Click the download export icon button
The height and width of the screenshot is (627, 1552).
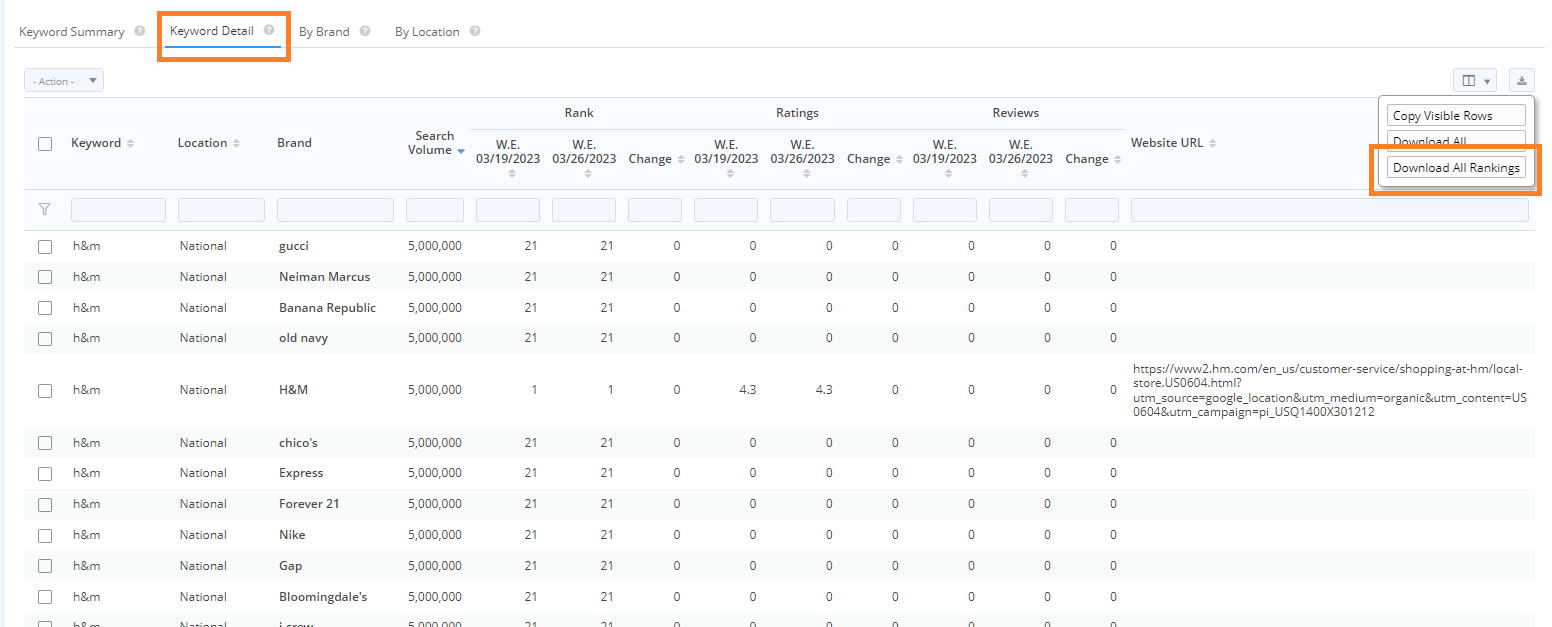pyautogui.click(x=1522, y=80)
